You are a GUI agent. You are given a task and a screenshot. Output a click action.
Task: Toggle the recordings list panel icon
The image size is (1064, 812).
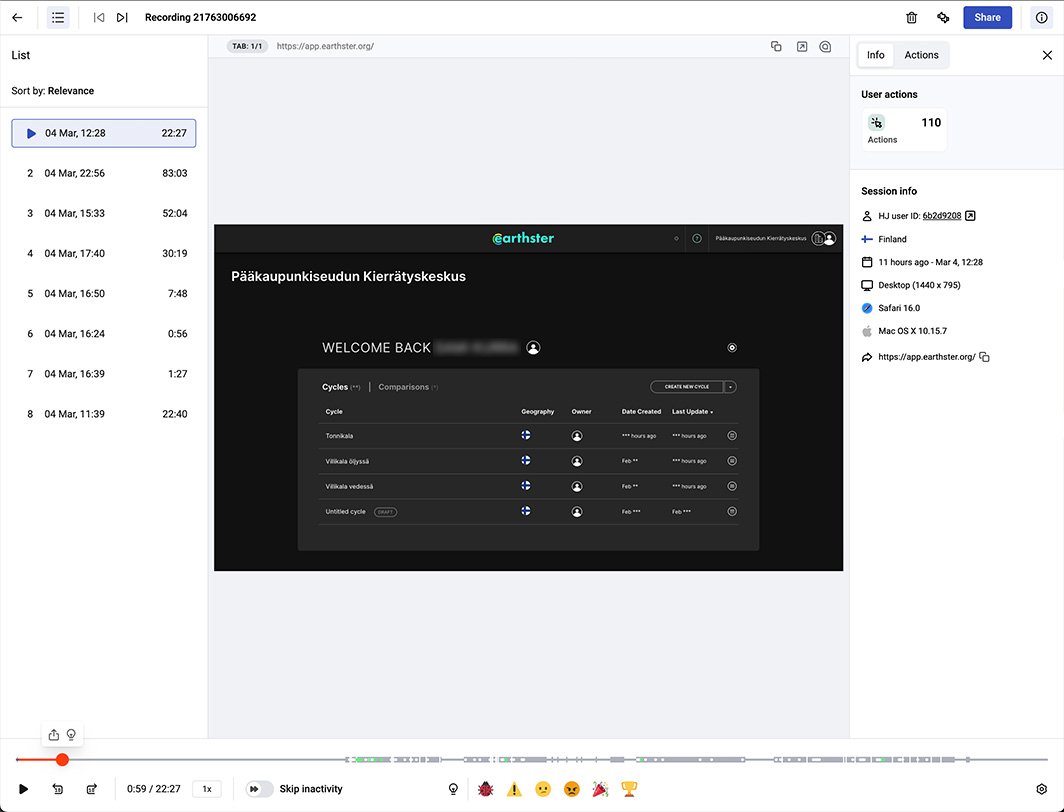click(x=58, y=18)
